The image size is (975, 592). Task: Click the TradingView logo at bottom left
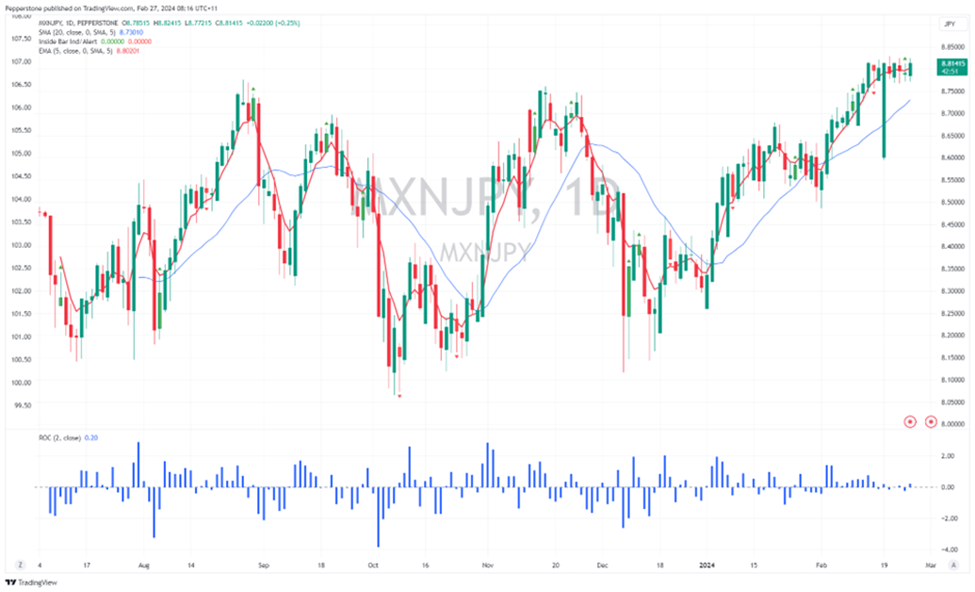31,582
